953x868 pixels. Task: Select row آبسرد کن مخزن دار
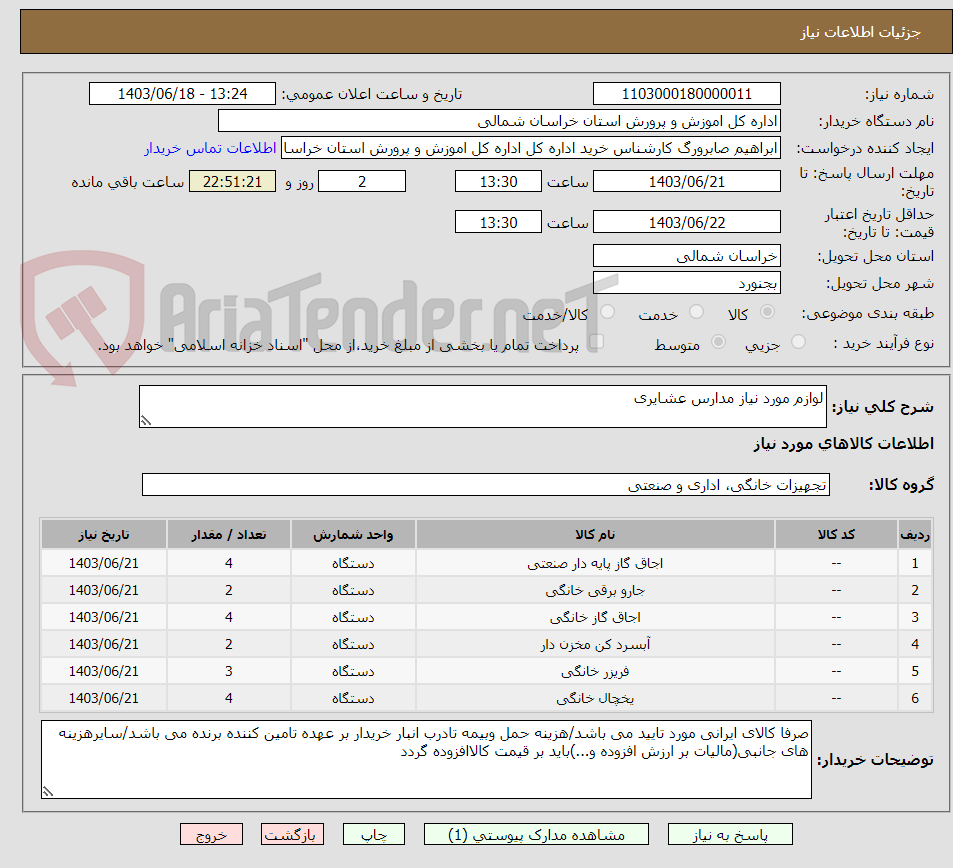[x=486, y=644]
